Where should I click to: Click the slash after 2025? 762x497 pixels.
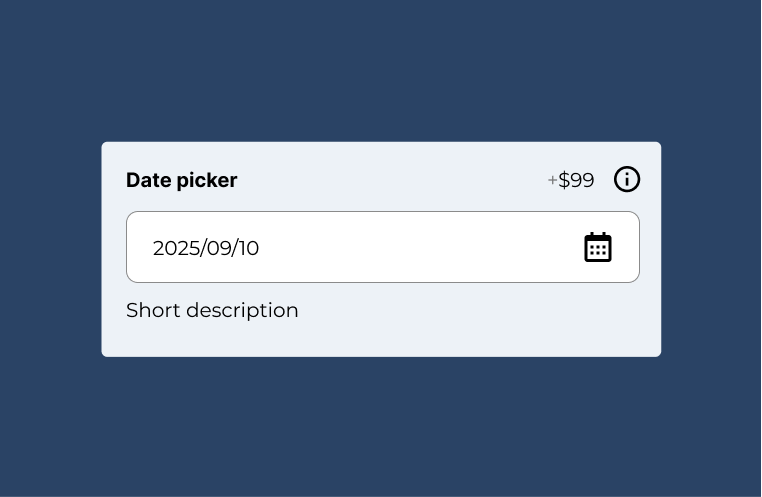[x=203, y=248]
